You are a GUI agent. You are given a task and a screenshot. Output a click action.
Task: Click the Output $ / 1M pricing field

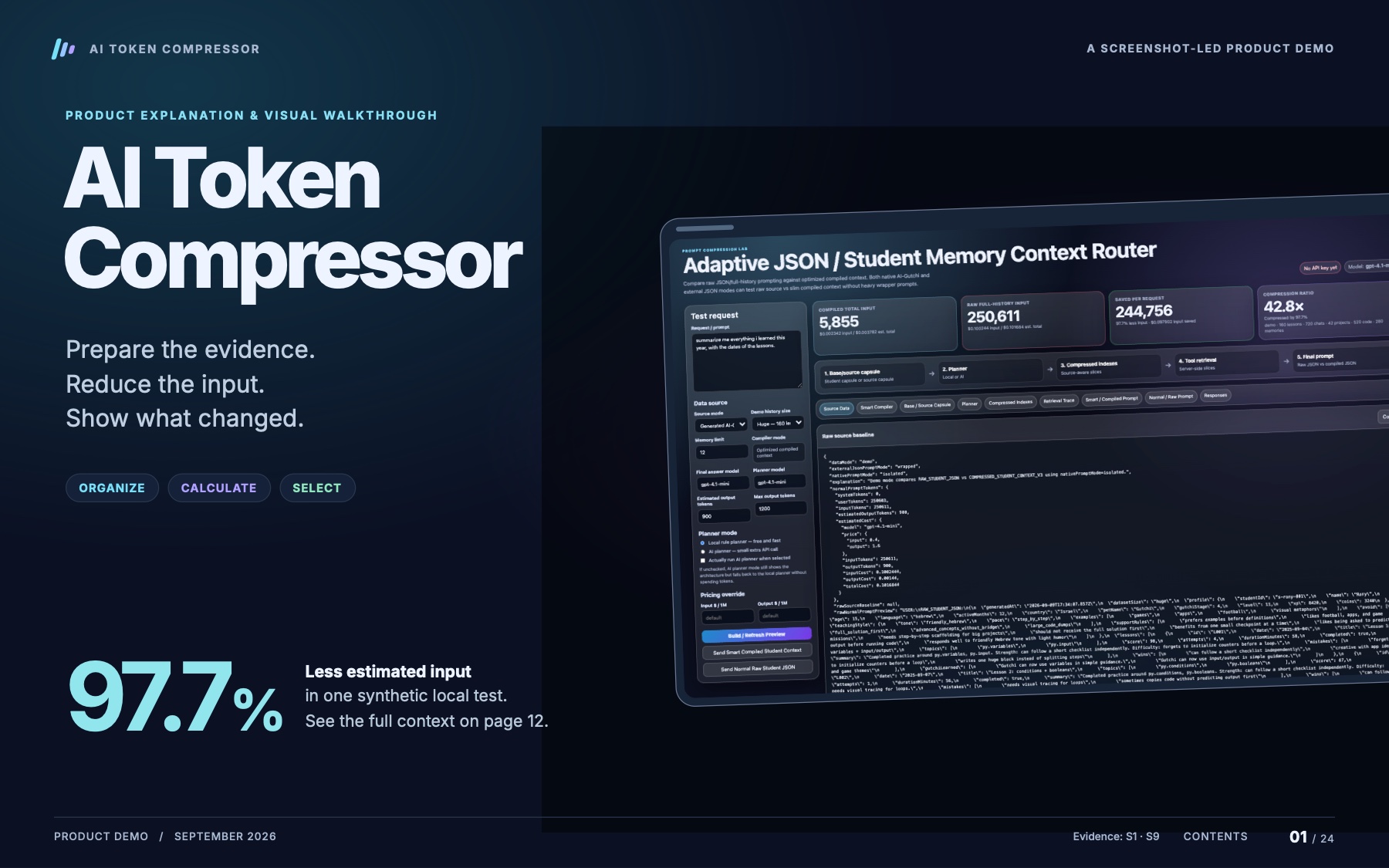pyautogui.click(x=784, y=614)
